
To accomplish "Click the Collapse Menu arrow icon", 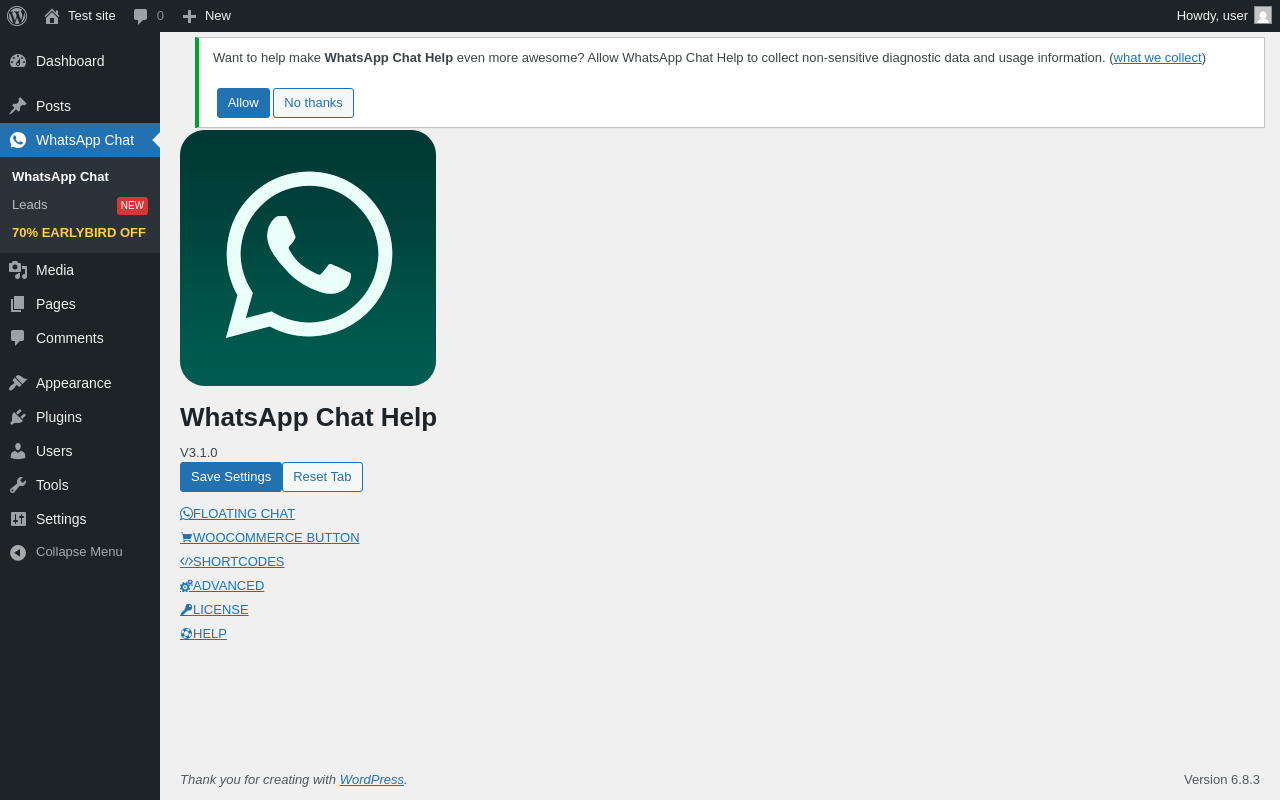I will point(18,552).
